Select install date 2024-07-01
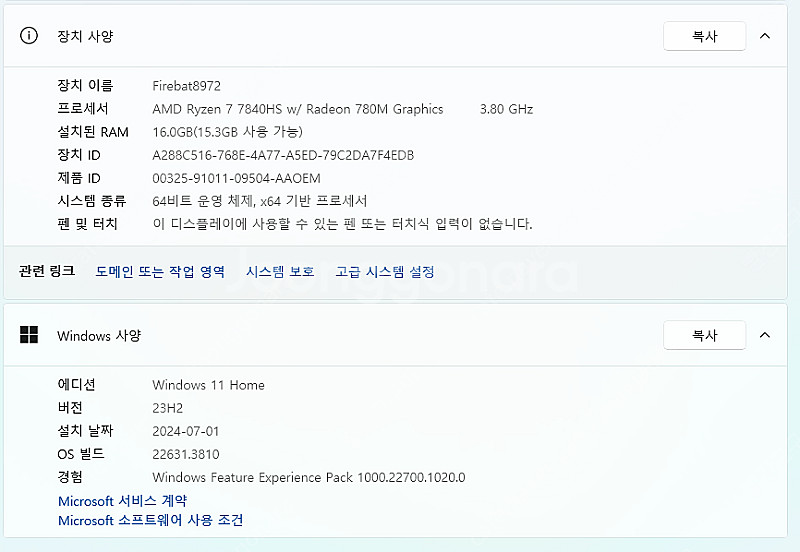The image size is (800, 552). [186, 431]
